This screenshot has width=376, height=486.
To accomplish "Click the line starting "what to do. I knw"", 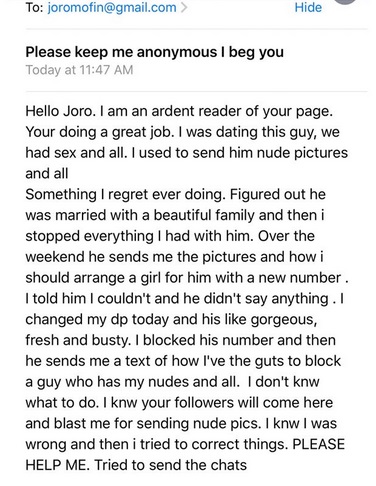I will 179,403.
